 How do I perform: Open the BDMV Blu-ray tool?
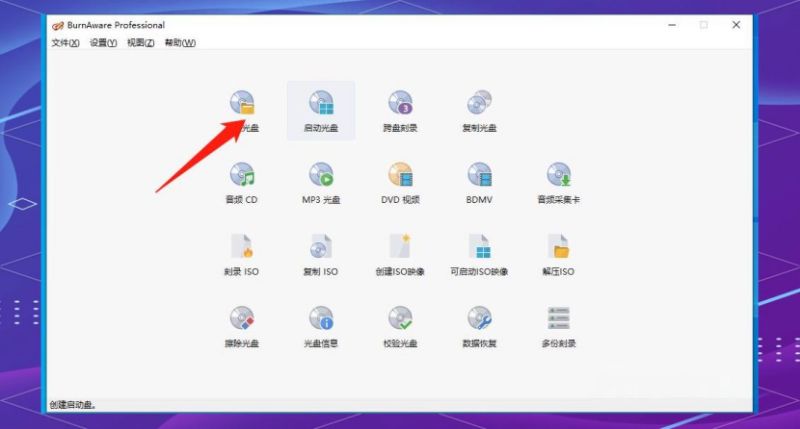479,183
